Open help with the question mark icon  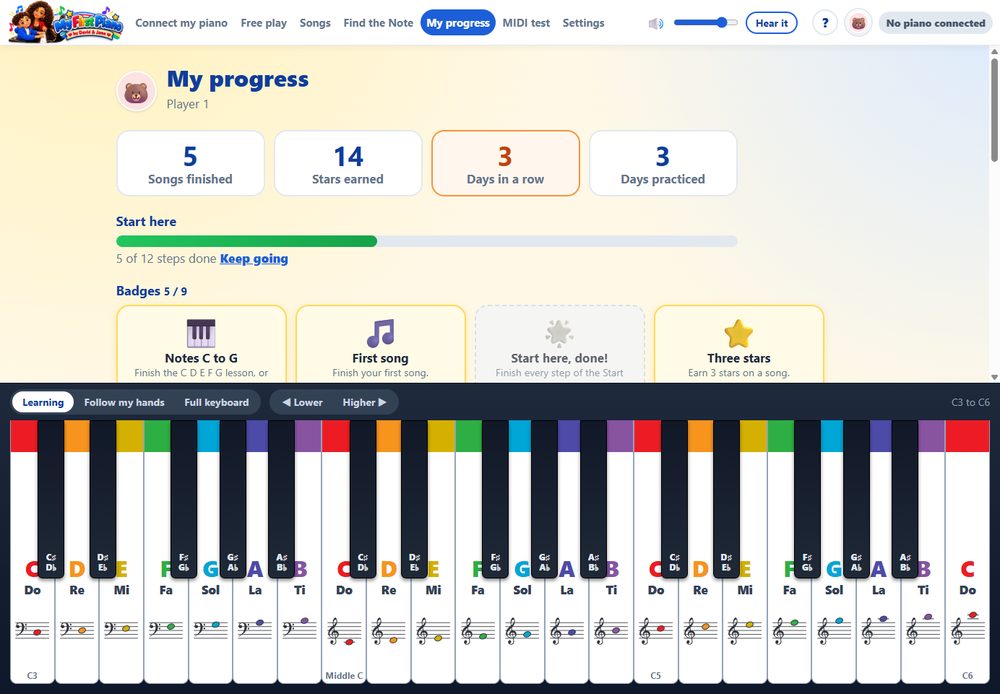pos(825,23)
